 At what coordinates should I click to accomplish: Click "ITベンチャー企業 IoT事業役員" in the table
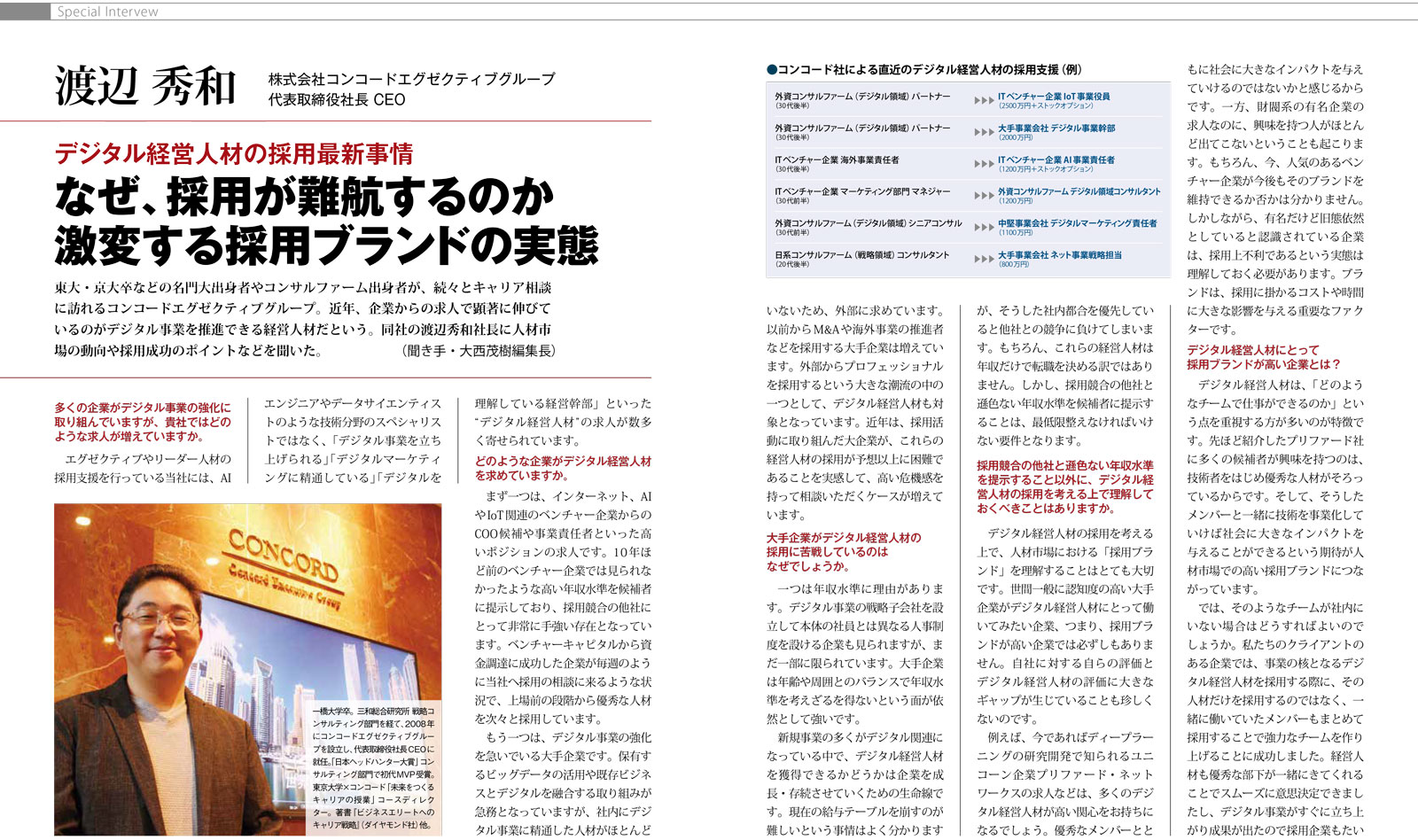pyautogui.click(x=1053, y=96)
